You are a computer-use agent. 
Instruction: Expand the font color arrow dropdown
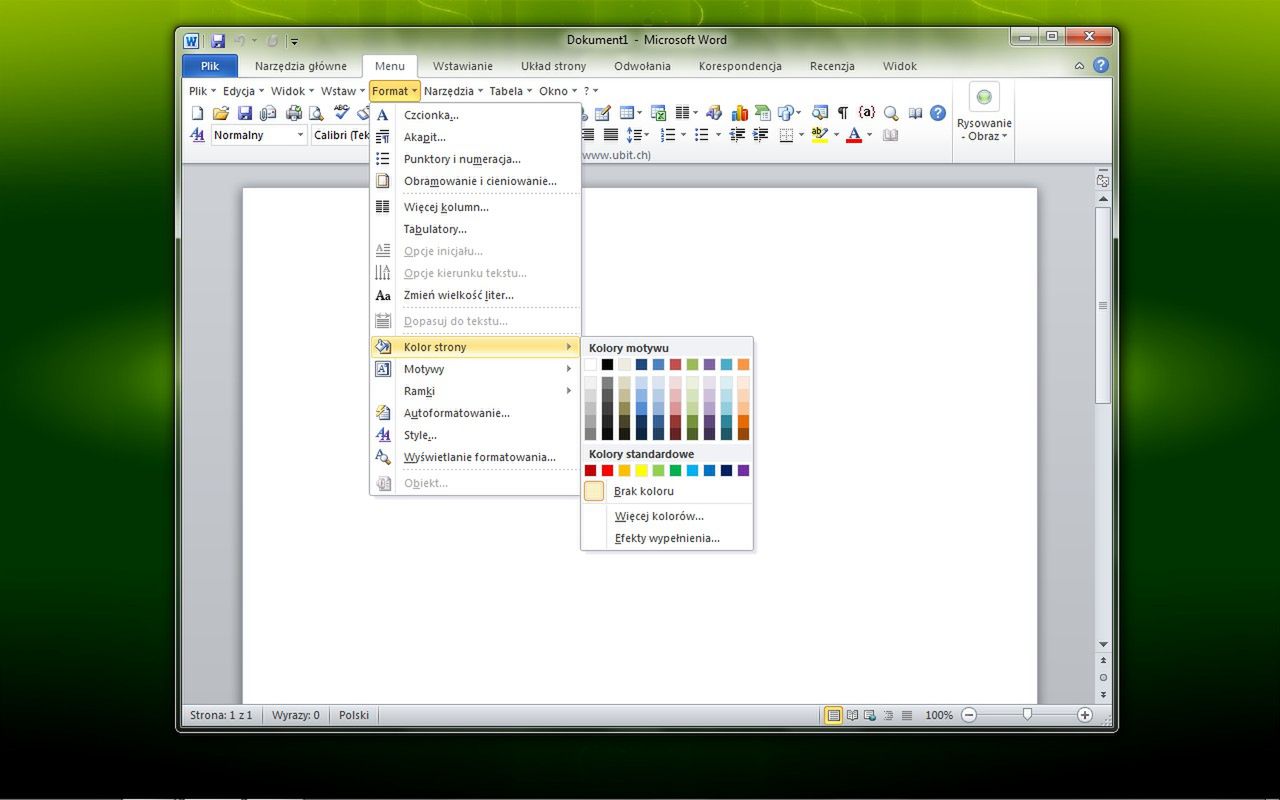click(870, 135)
